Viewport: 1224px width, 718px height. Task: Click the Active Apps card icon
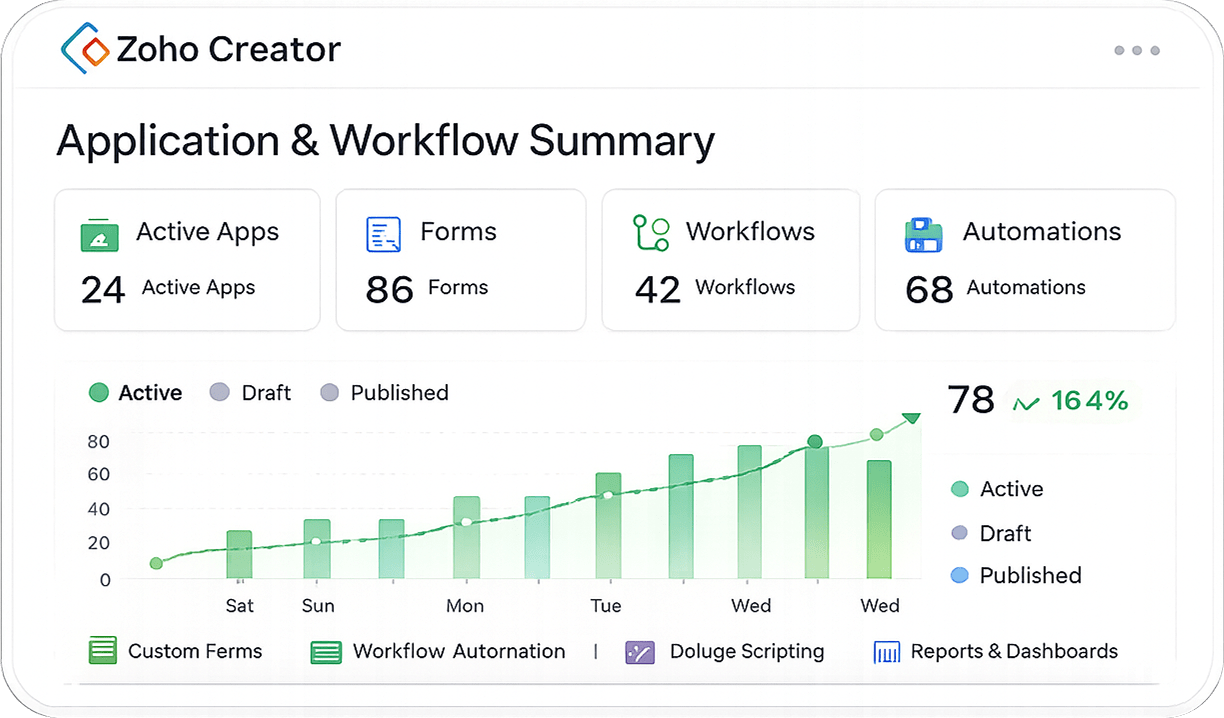click(99, 235)
